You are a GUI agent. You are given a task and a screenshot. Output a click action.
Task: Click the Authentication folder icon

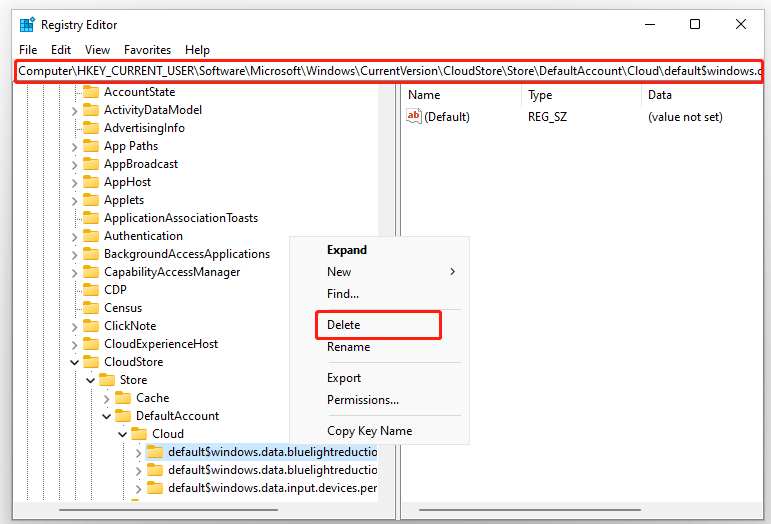(91, 236)
